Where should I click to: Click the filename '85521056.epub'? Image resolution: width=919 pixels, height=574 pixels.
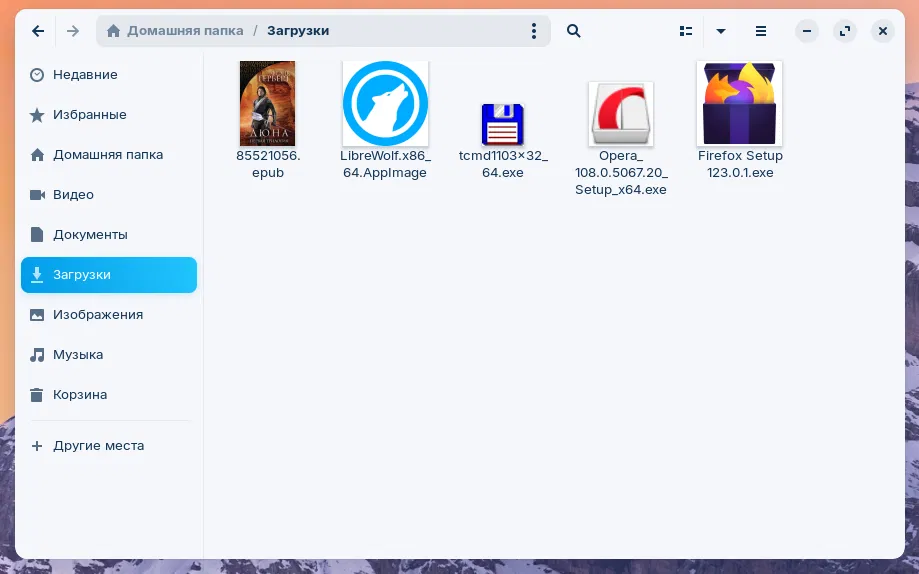[x=268, y=164]
